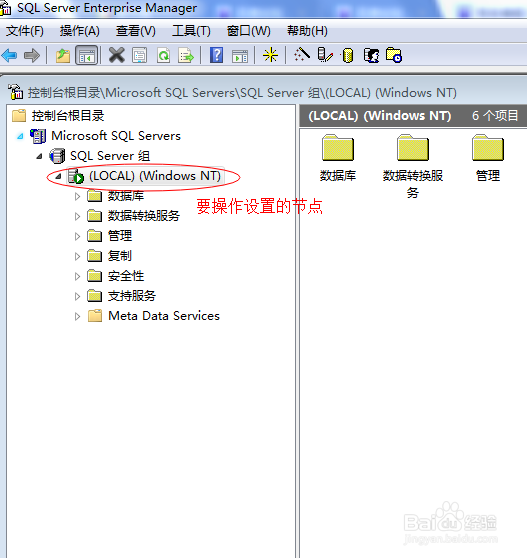
Task: Collapse the SQL Server 组 node
Action: pos(39,156)
